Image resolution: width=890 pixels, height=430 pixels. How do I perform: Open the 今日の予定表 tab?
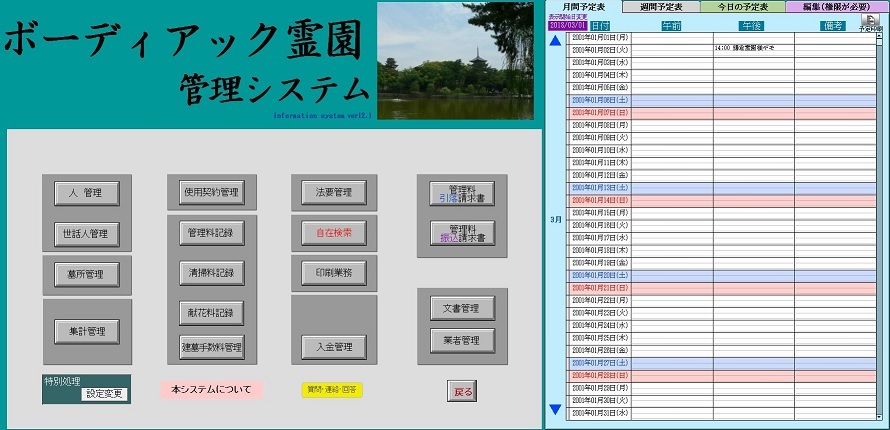click(x=743, y=7)
